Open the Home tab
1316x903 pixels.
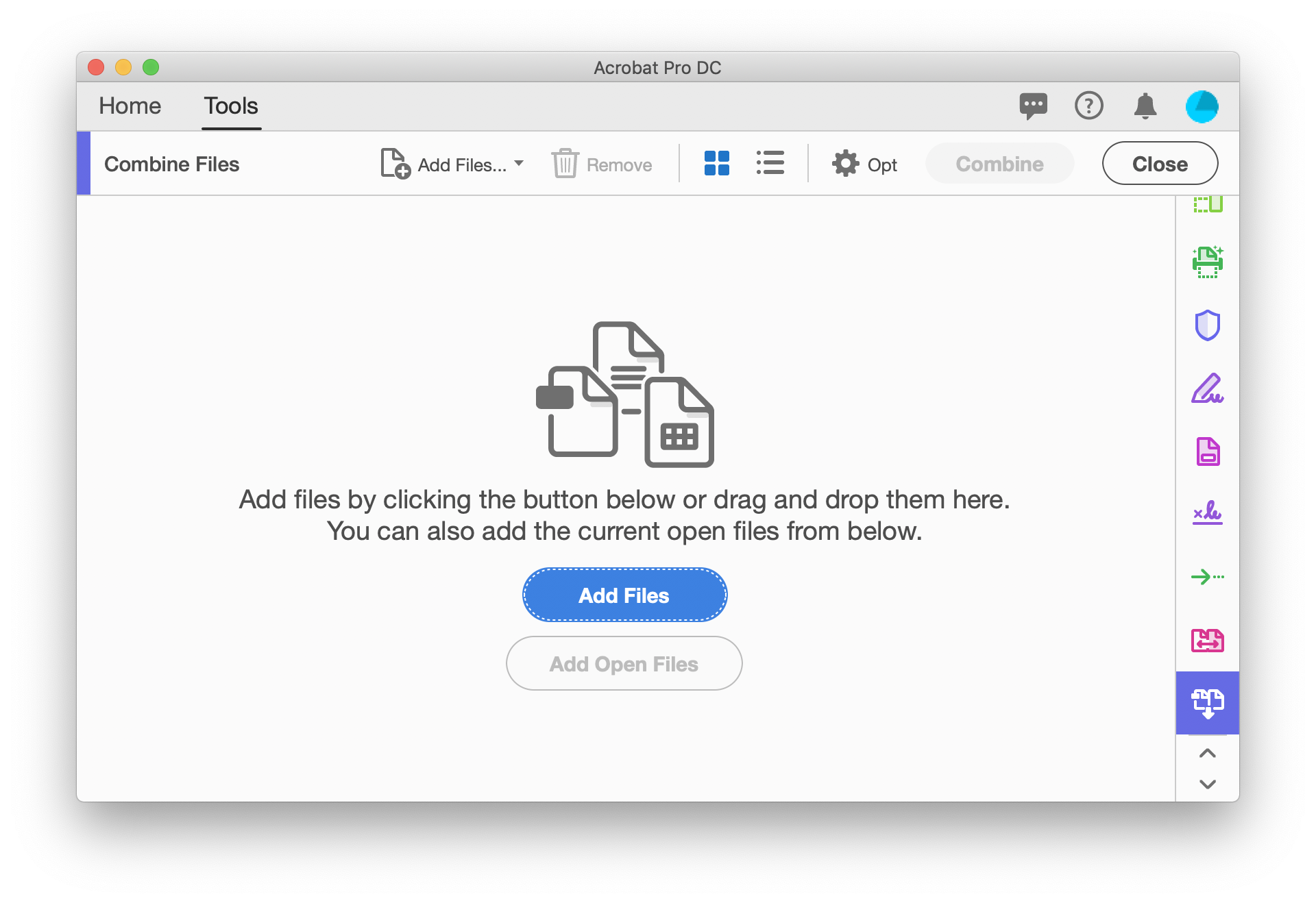[x=130, y=106]
